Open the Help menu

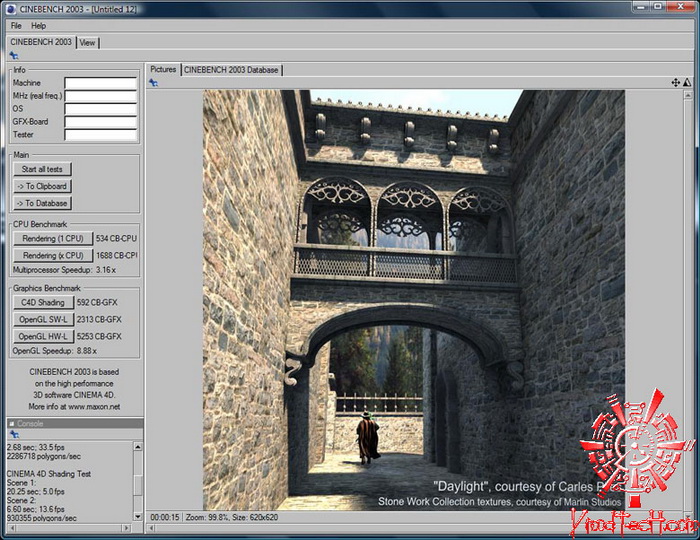tap(38, 25)
